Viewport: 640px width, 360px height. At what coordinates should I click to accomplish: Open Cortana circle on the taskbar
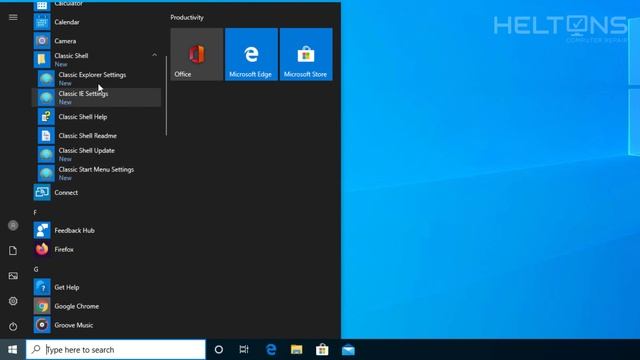(x=219, y=350)
